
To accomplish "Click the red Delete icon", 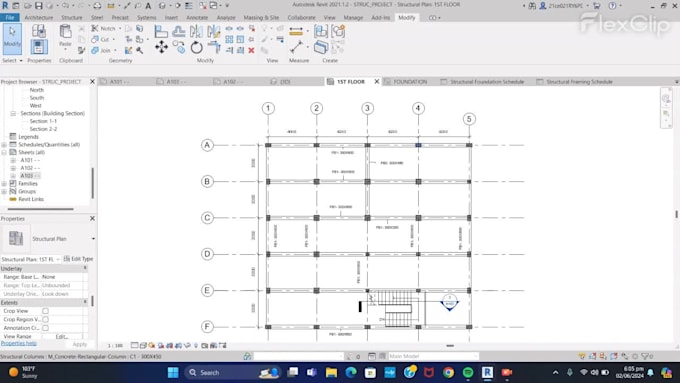I will [x=251, y=50].
